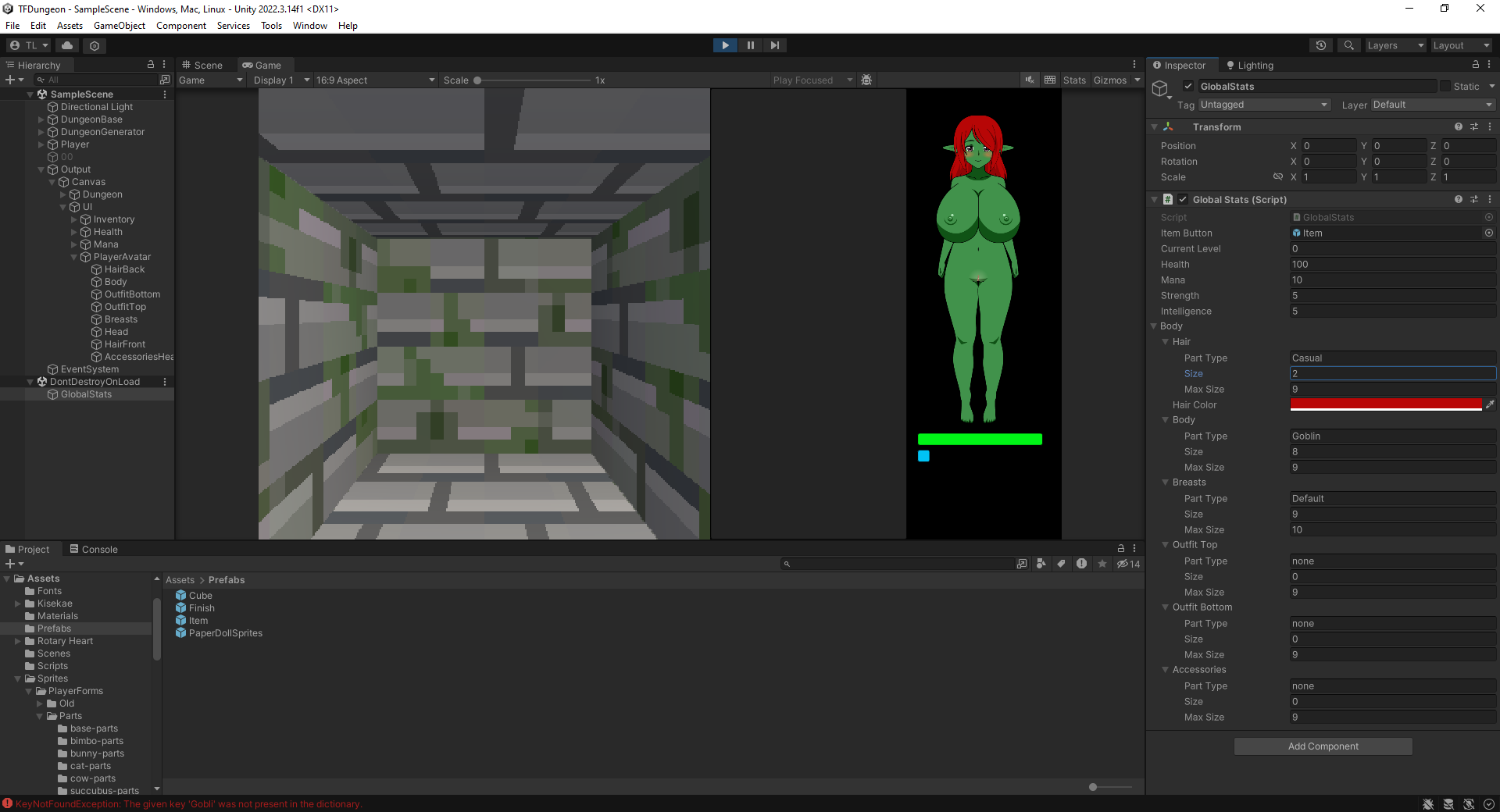
Task: Click the red Hair Color swatch
Action: (x=1385, y=404)
